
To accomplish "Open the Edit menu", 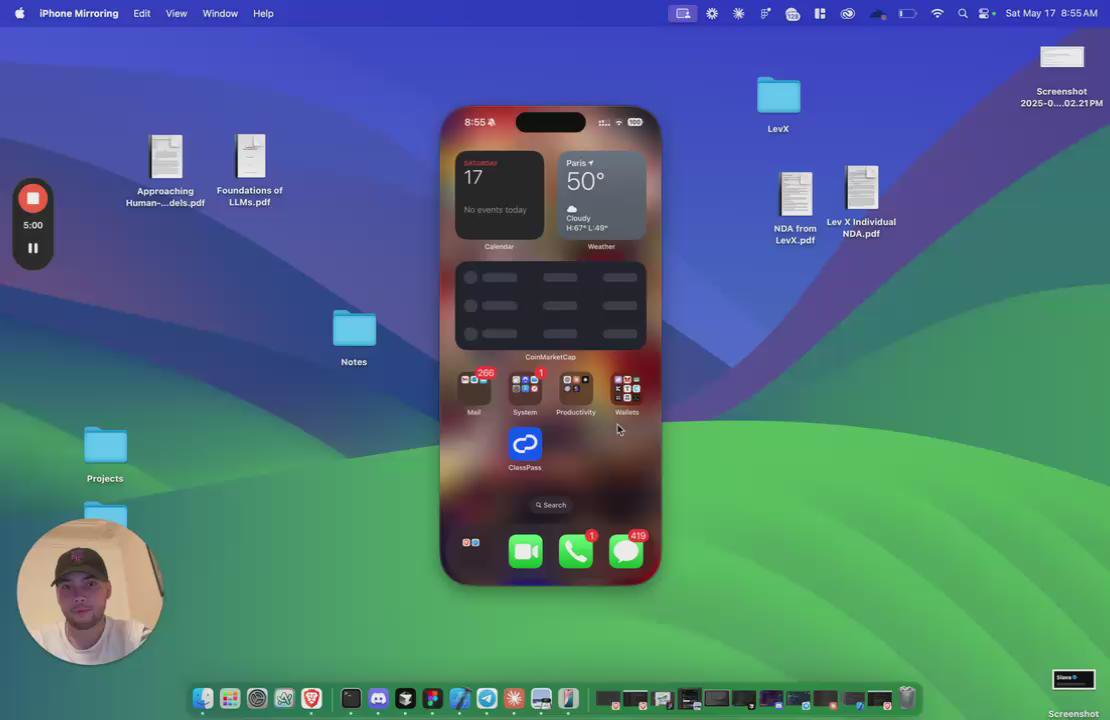I will 142,13.
